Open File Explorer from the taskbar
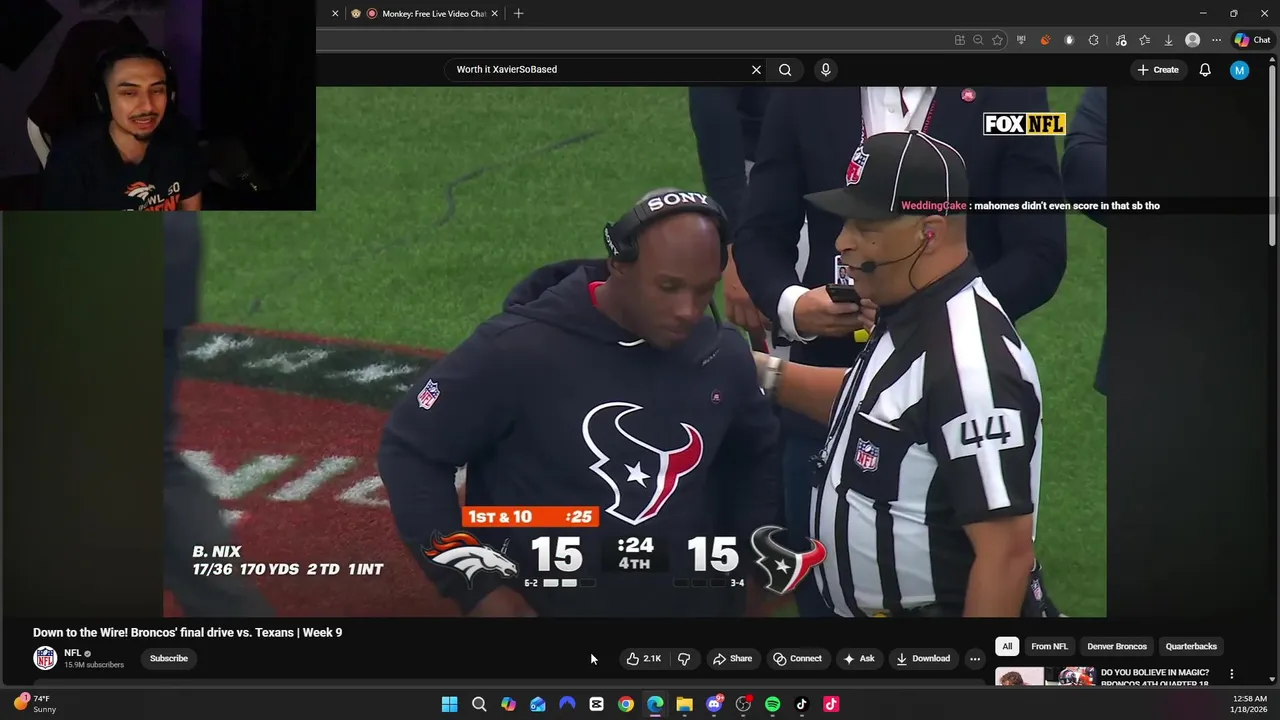This screenshot has height=720, width=1280. (x=684, y=704)
